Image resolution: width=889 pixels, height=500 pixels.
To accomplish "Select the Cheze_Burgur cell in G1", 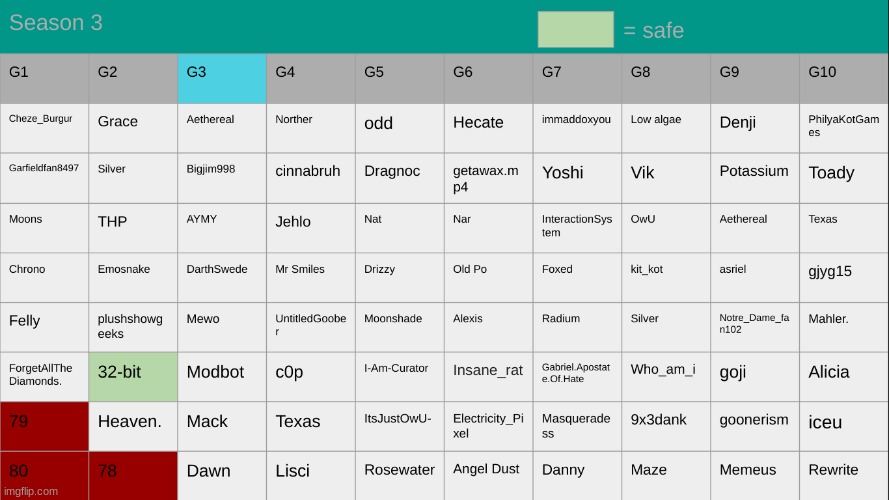I will point(44,128).
